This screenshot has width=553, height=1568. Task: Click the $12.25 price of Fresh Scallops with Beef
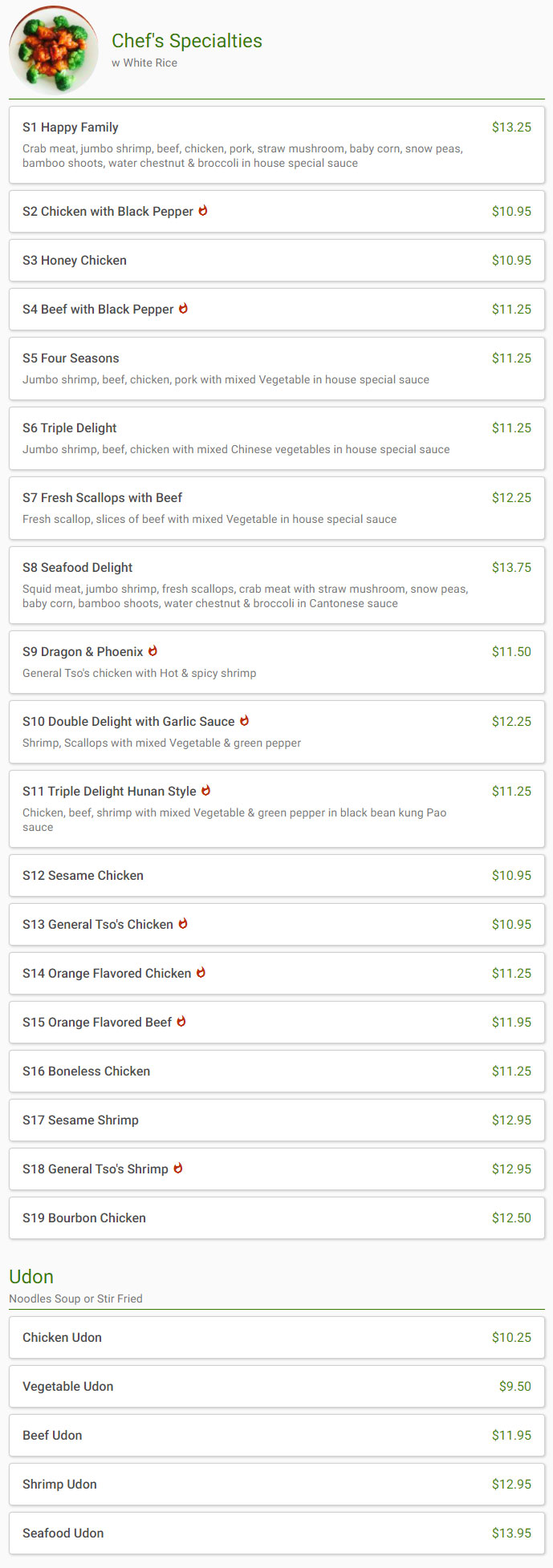(x=511, y=498)
